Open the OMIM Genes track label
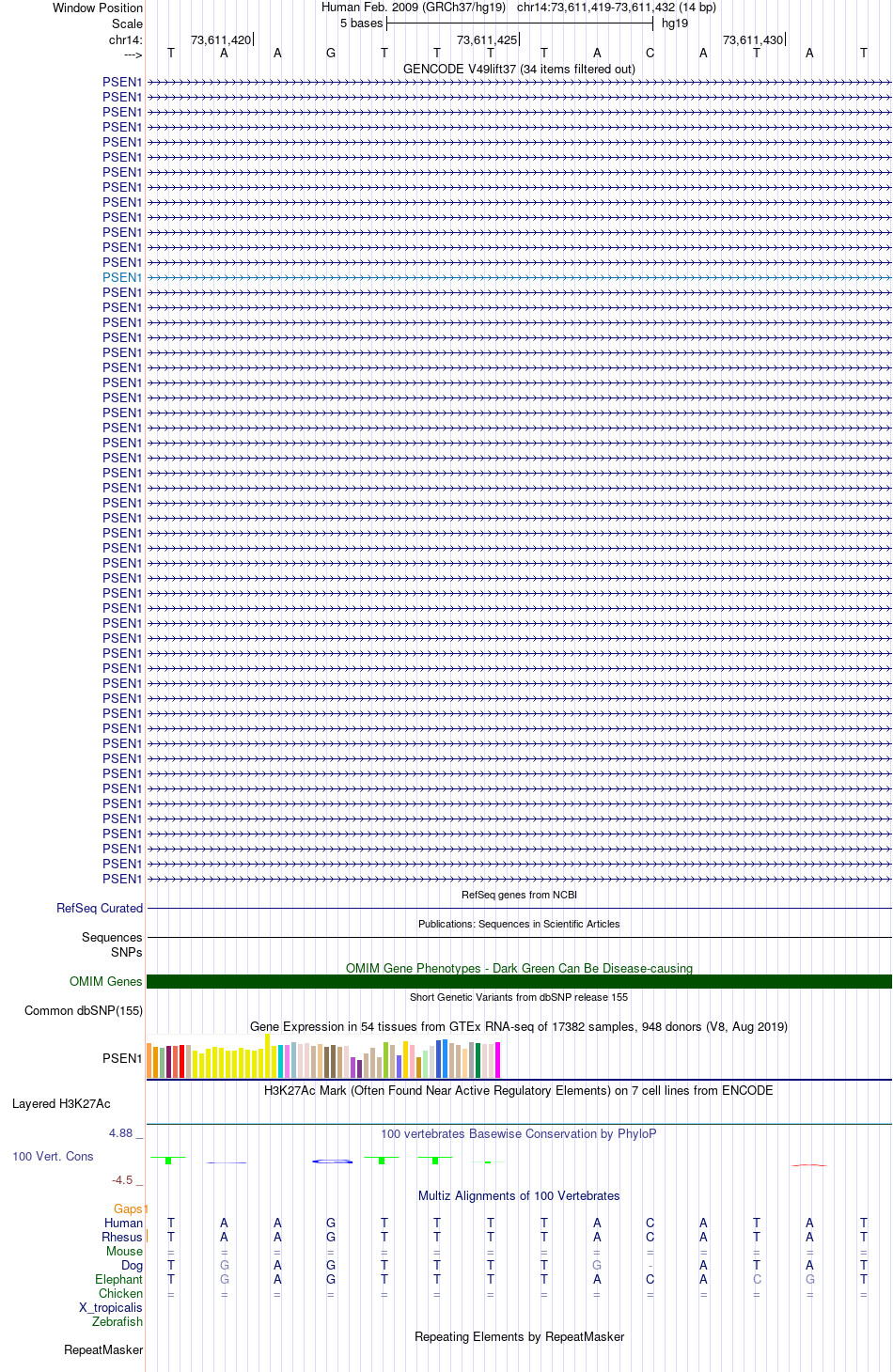Viewport: 893px width, 1372px height. point(106,981)
